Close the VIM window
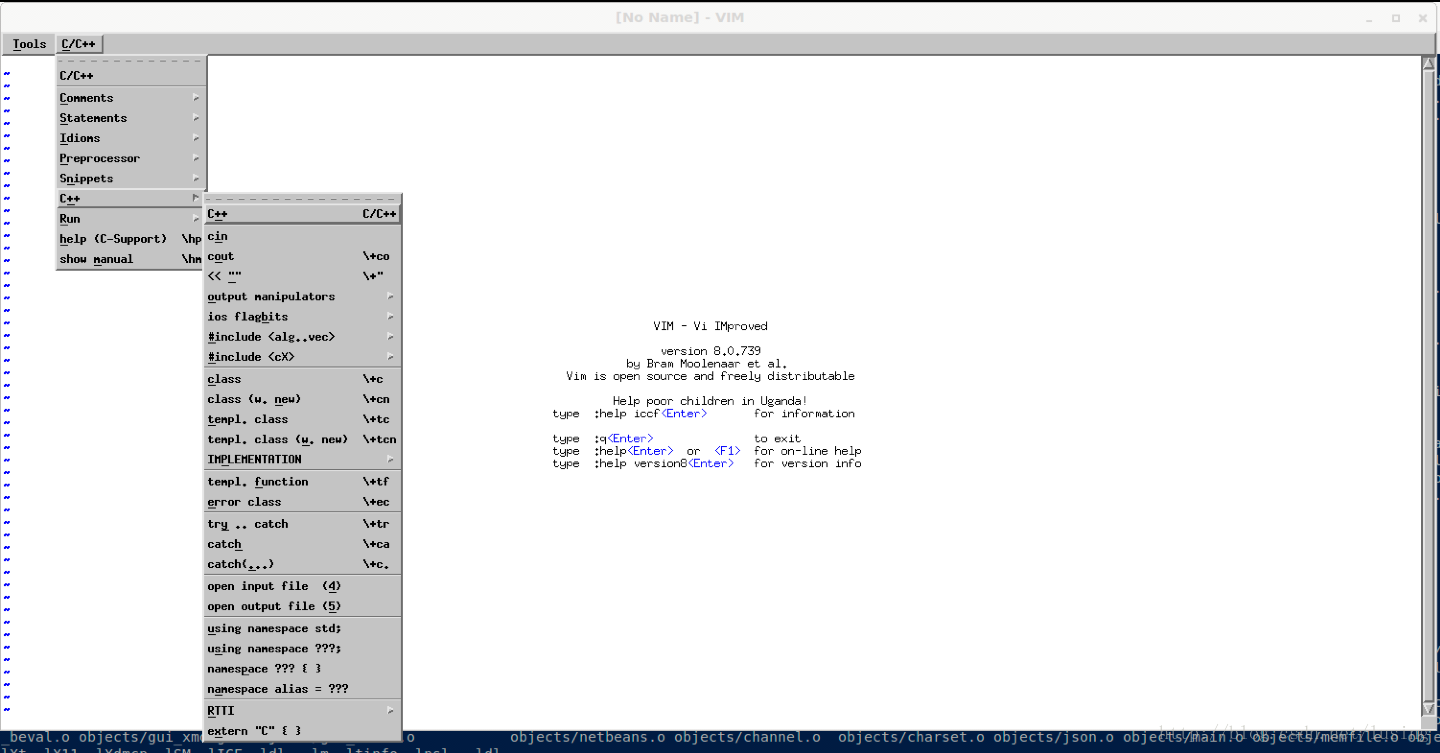This screenshot has width=1440, height=753. click(x=1423, y=18)
